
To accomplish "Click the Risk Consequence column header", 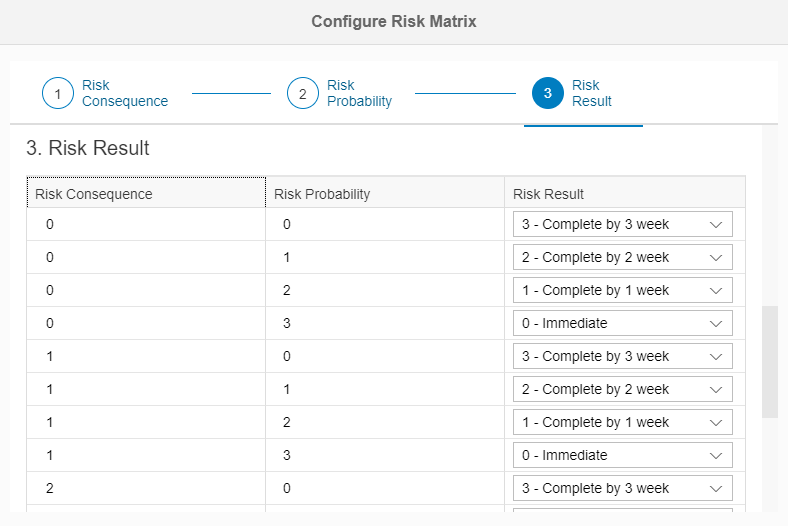I will pos(94,194).
